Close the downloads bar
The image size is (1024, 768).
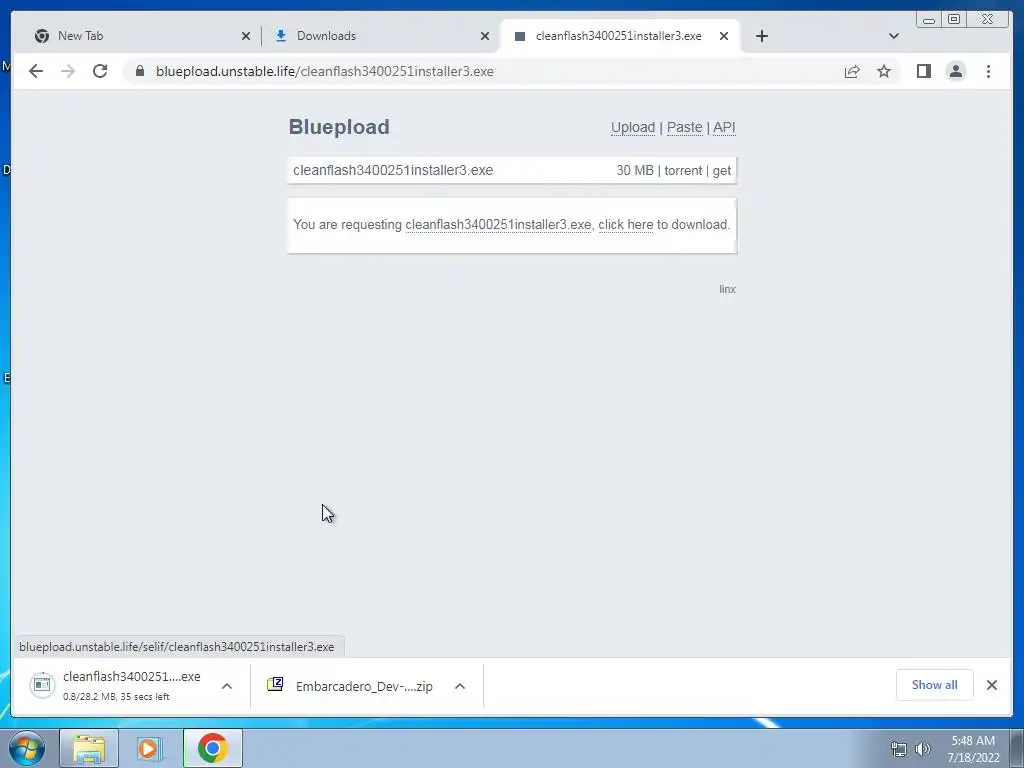[991, 684]
